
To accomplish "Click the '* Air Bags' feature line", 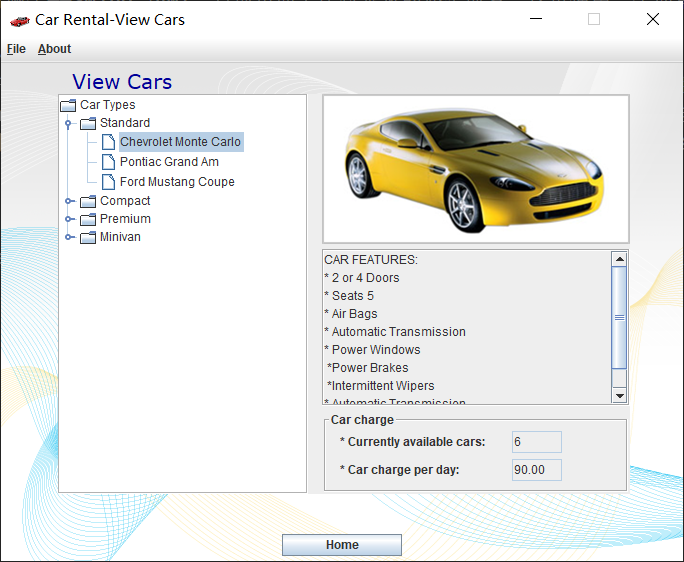I will [351, 314].
